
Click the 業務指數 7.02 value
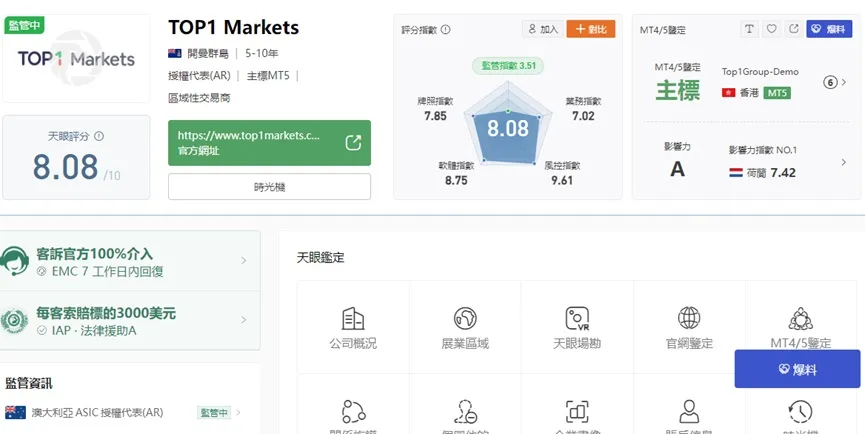coord(583,116)
